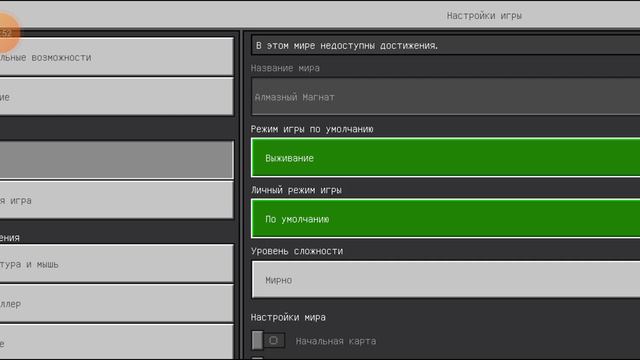Toggle the "Начальная карта" switch
The height and width of the screenshot is (360, 640).
click(268, 340)
